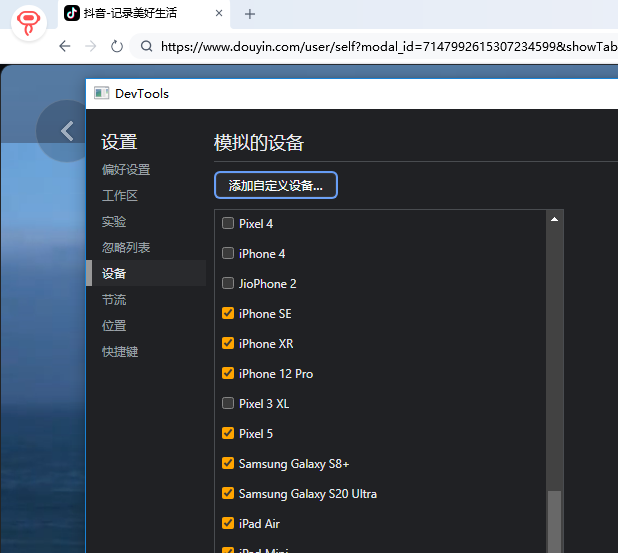The image size is (618, 553).
Task: Click the Samsung Galaxy S8+ label
Action: tap(294, 464)
